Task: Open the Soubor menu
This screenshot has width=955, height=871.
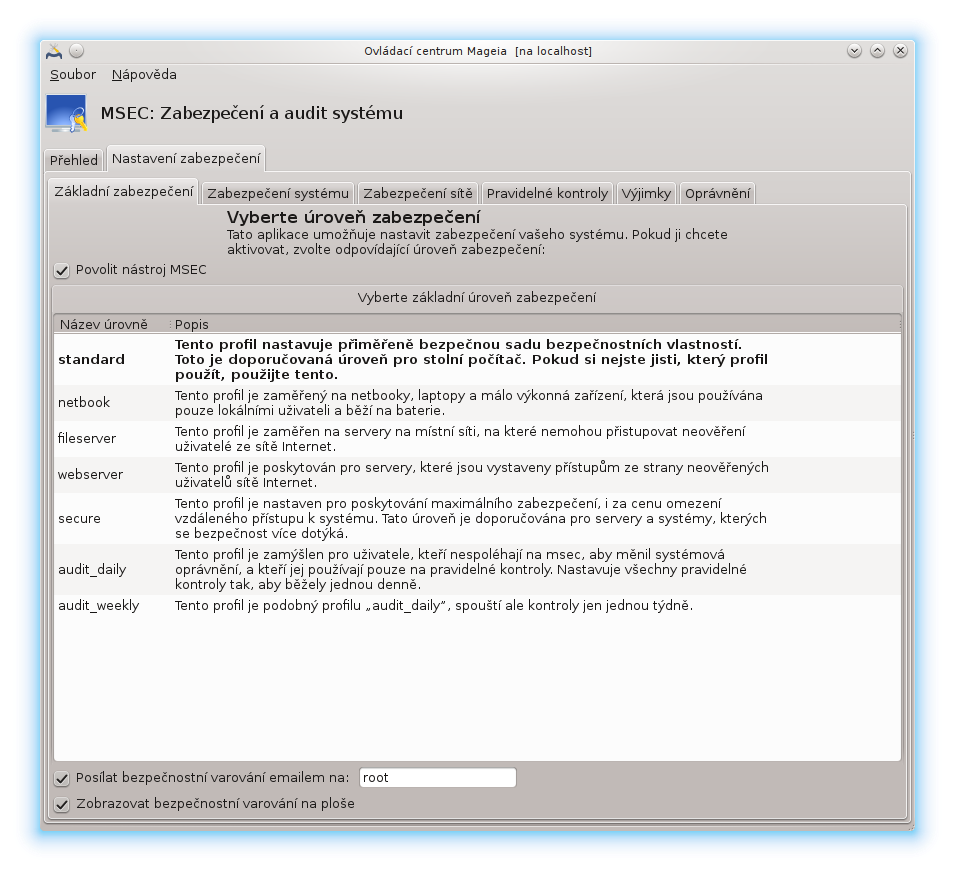Action: point(72,74)
